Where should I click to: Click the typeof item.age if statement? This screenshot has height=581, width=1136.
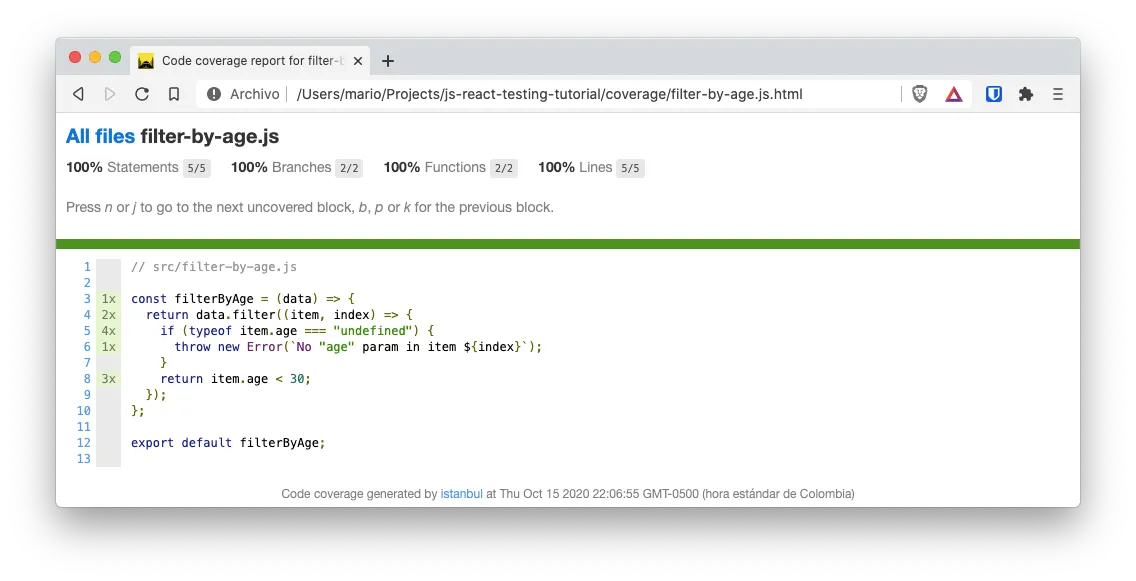click(297, 331)
